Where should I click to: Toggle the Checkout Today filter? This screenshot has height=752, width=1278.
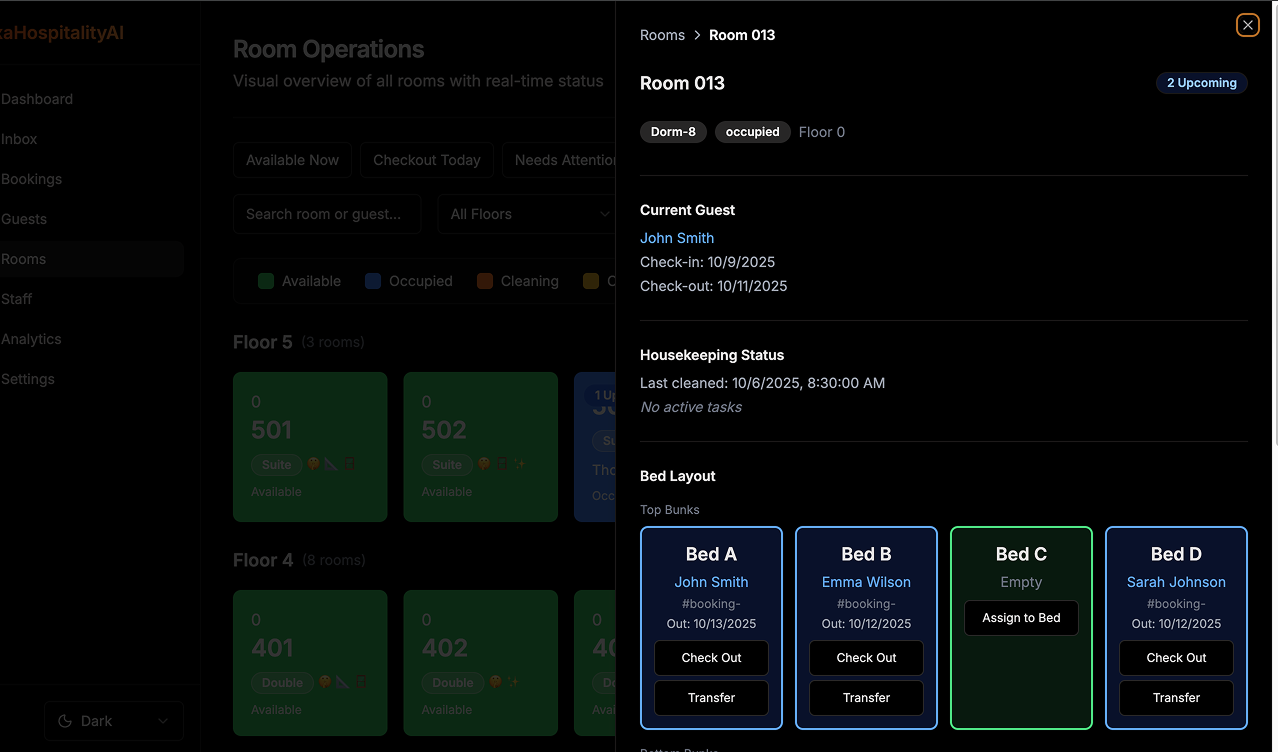click(x=427, y=160)
